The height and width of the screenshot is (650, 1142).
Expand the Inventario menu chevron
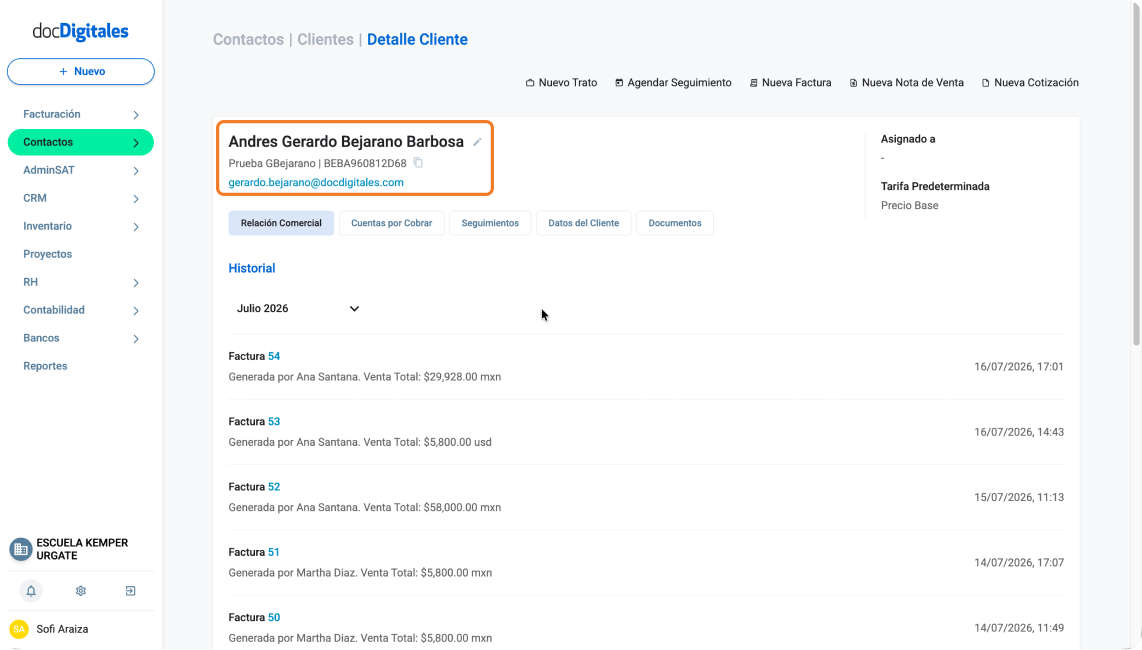click(x=136, y=227)
